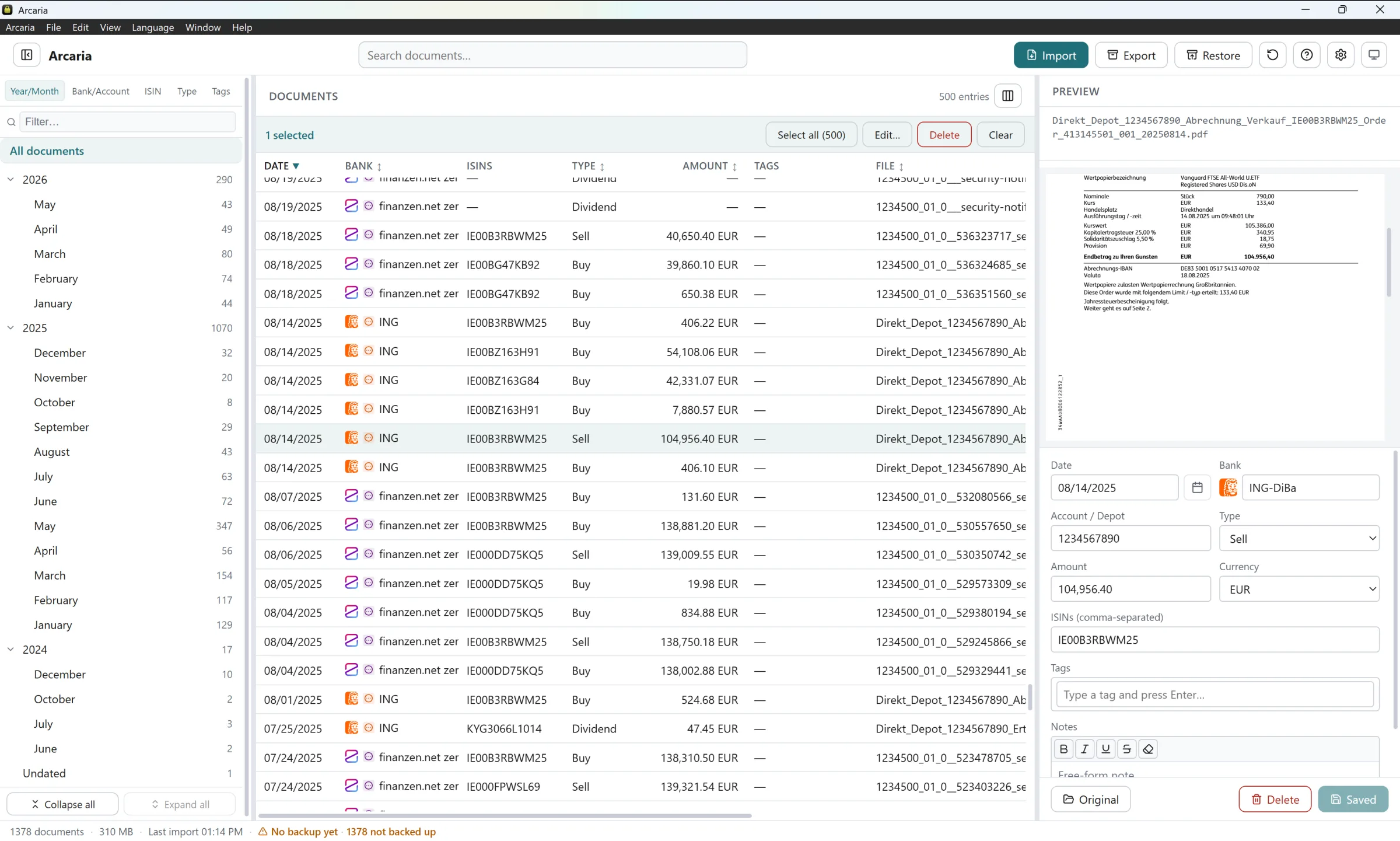
Task: Click the status circle in the 7,880.57 EUR row
Action: point(369,409)
